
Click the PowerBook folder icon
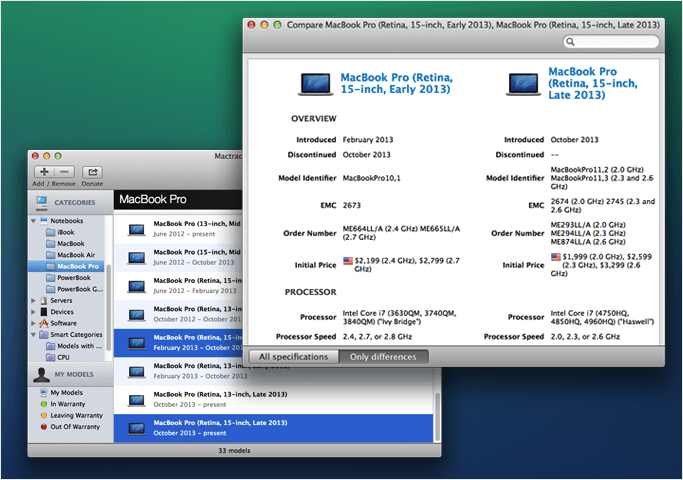point(51,277)
